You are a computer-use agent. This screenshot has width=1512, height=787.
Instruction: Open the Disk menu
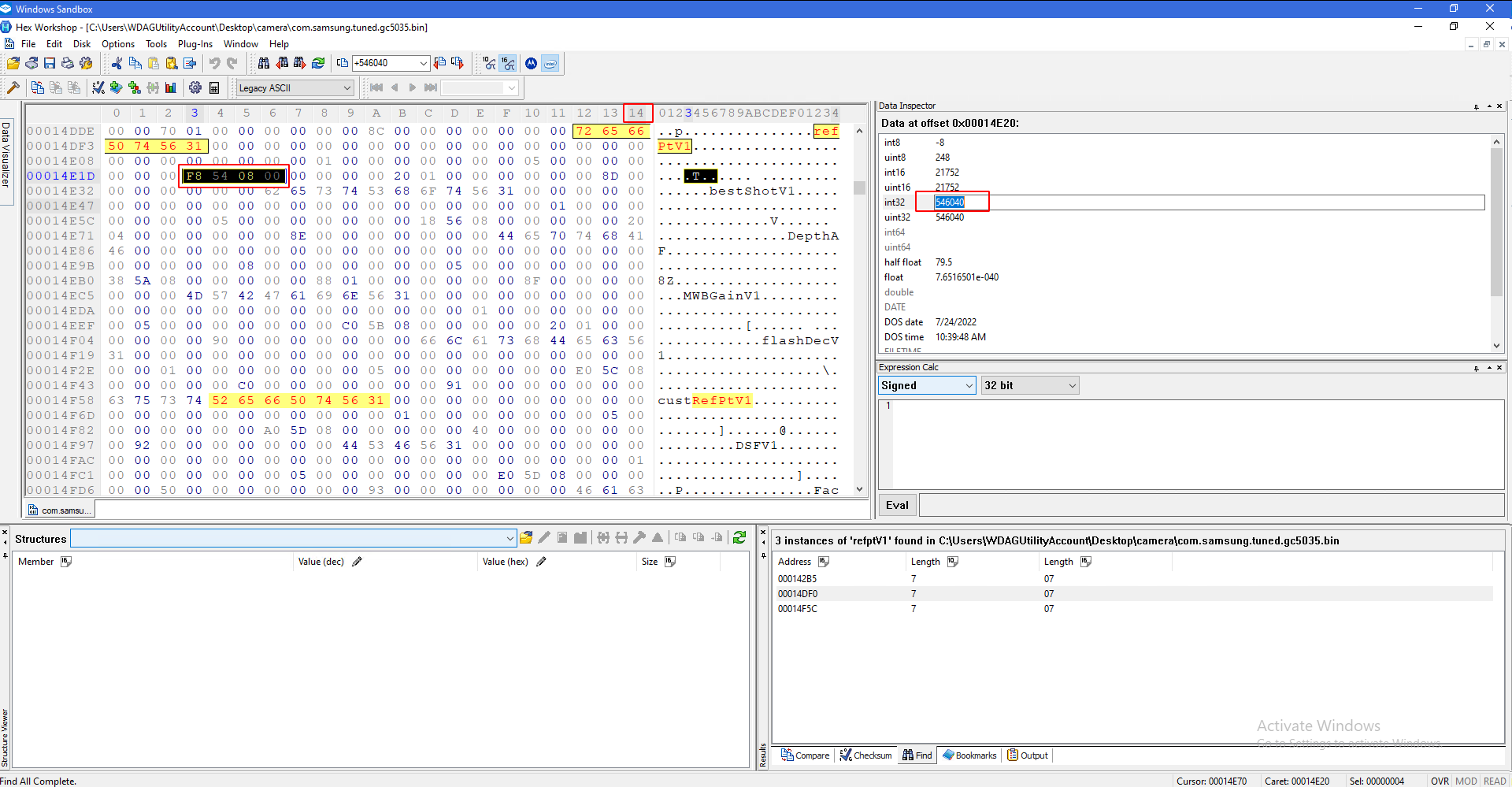(x=82, y=44)
